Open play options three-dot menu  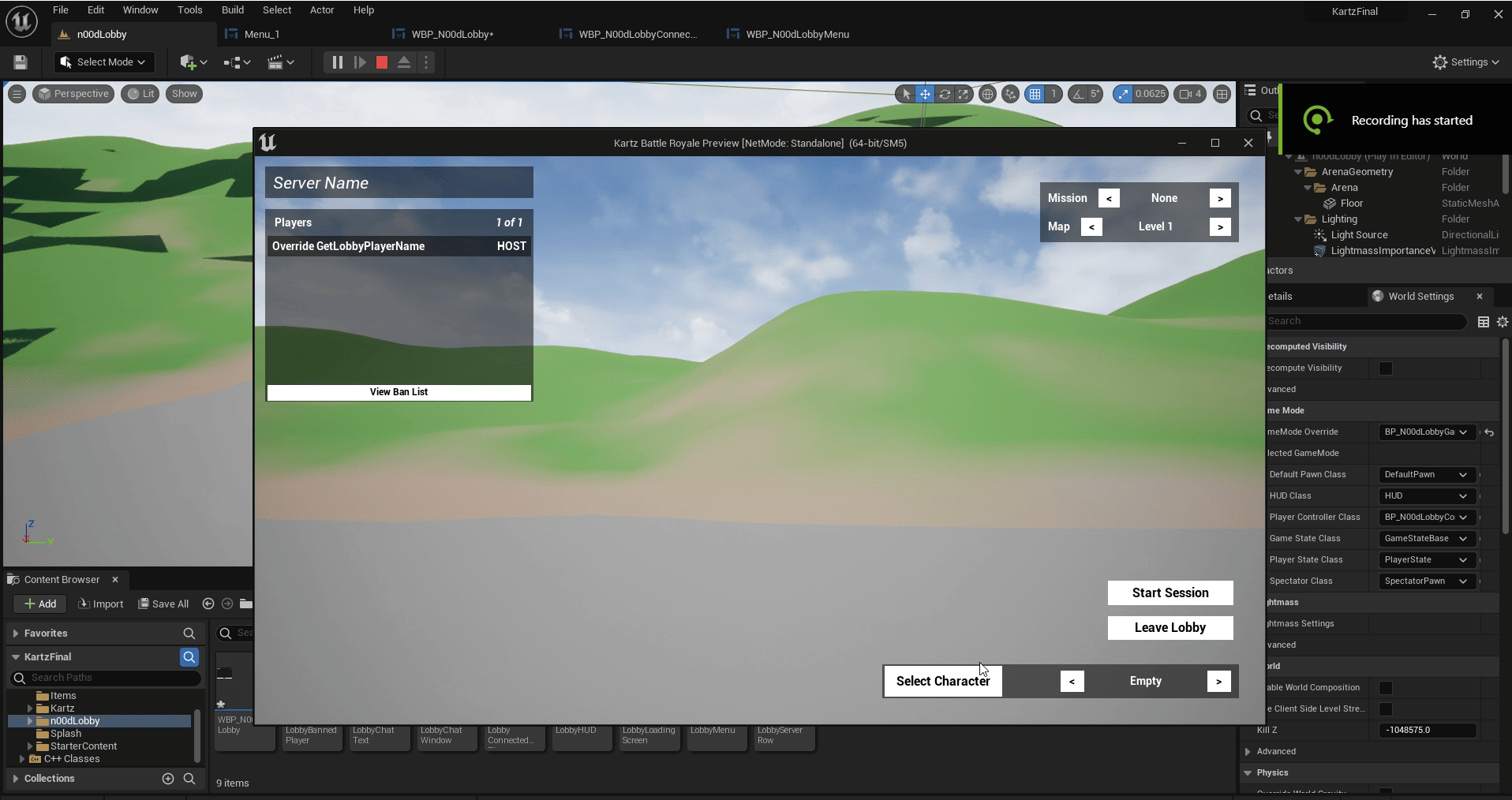(x=426, y=62)
